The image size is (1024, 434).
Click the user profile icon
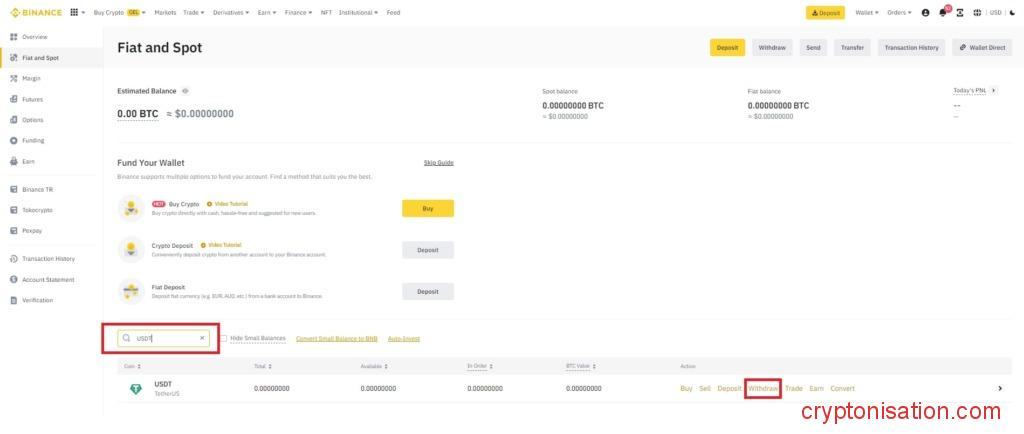point(925,13)
